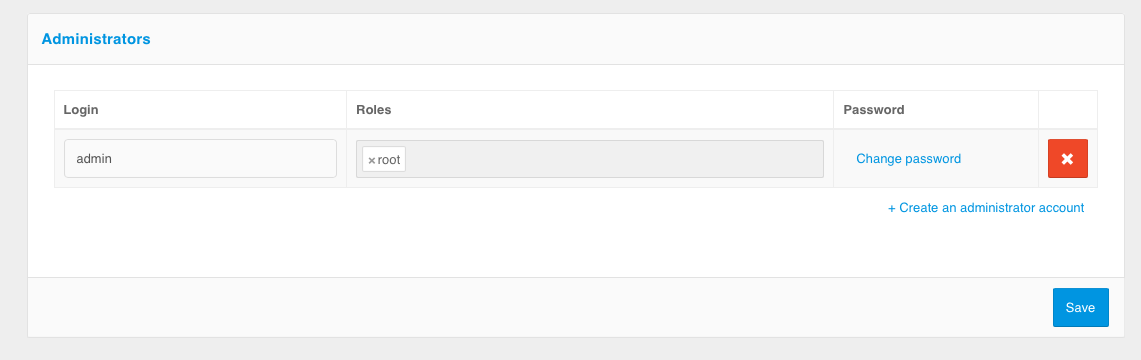
Task: Delete the admin account with red X button
Action: 1068,159
